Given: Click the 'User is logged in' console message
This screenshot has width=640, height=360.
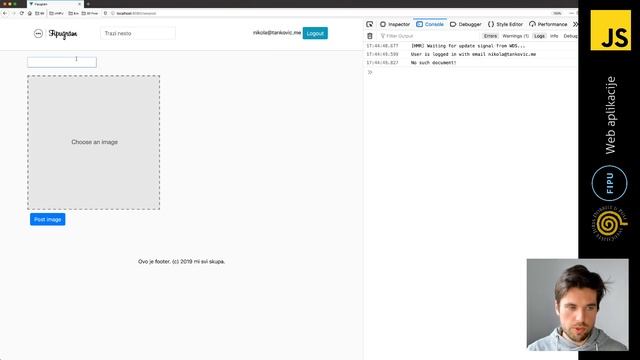Looking at the screenshot, I should click(473, 54).
